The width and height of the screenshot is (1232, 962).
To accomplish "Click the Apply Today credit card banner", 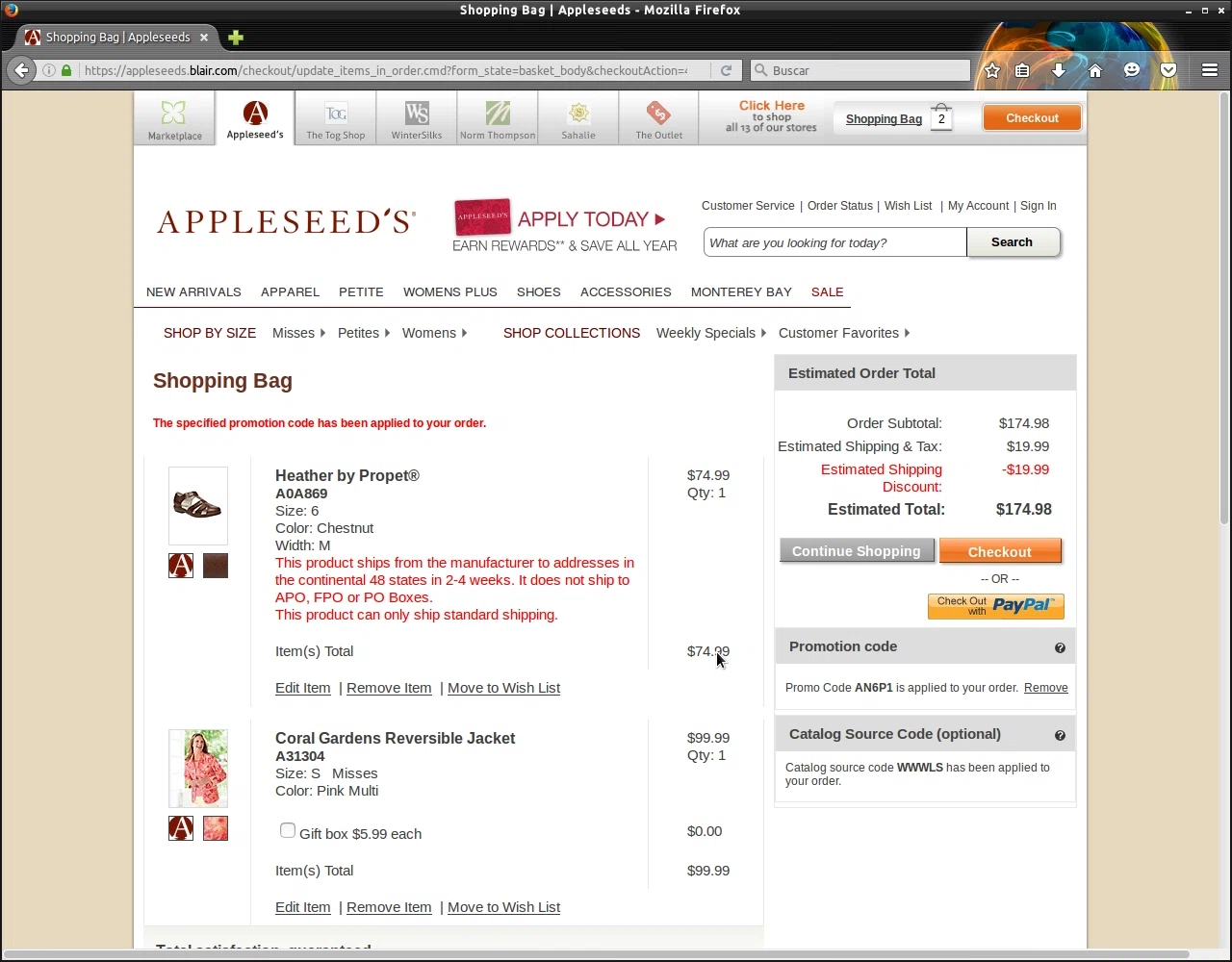I will [x=565, y=227].
